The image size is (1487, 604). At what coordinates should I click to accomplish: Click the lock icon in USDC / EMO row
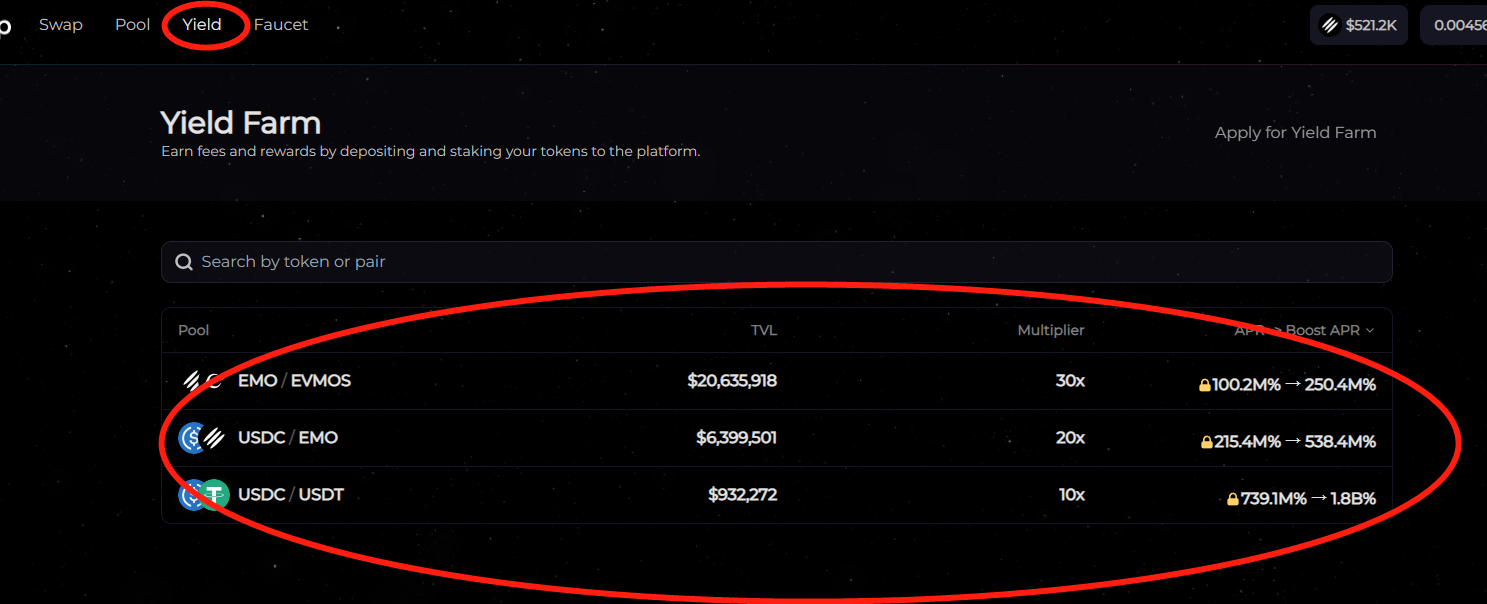[1207, 442]
